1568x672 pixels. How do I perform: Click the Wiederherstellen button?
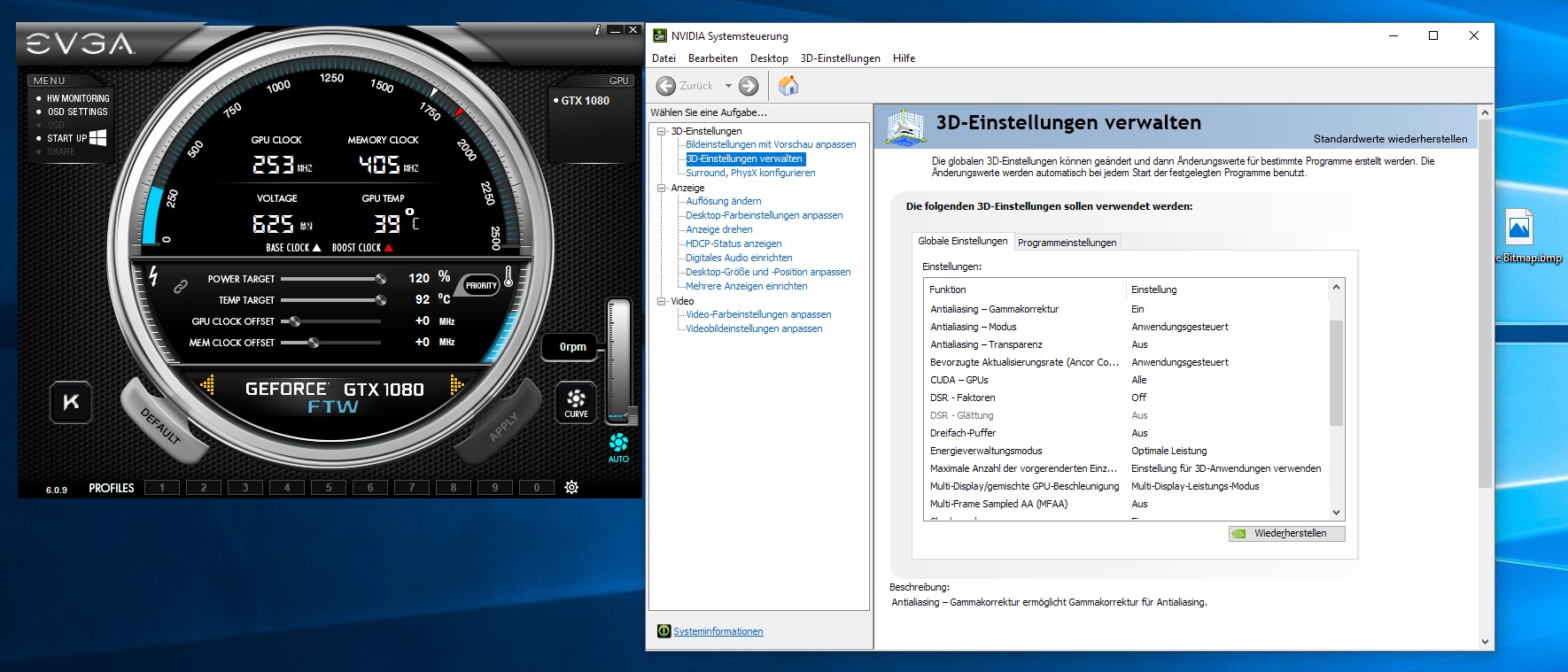tap(1287, 534)
